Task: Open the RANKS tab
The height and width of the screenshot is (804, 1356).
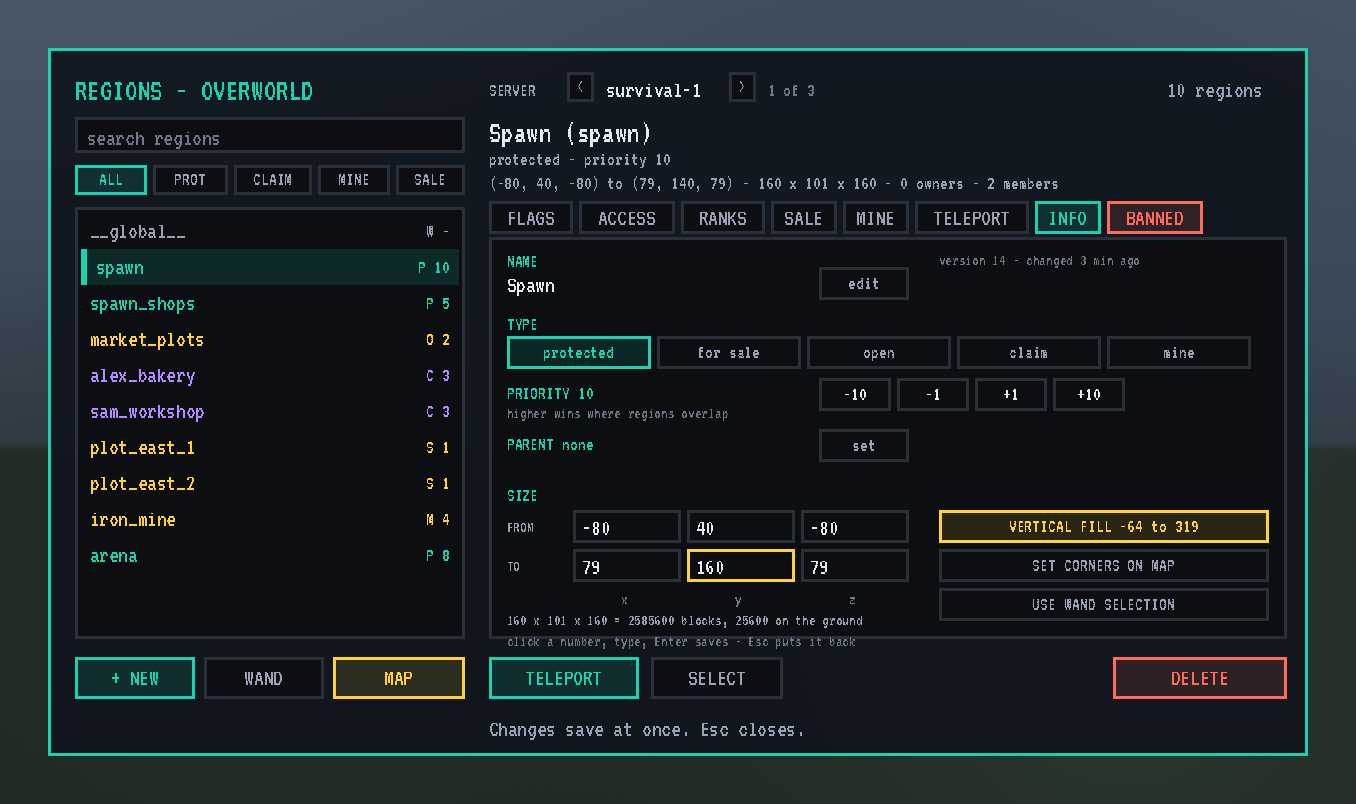Action: (x=723, y=218)
